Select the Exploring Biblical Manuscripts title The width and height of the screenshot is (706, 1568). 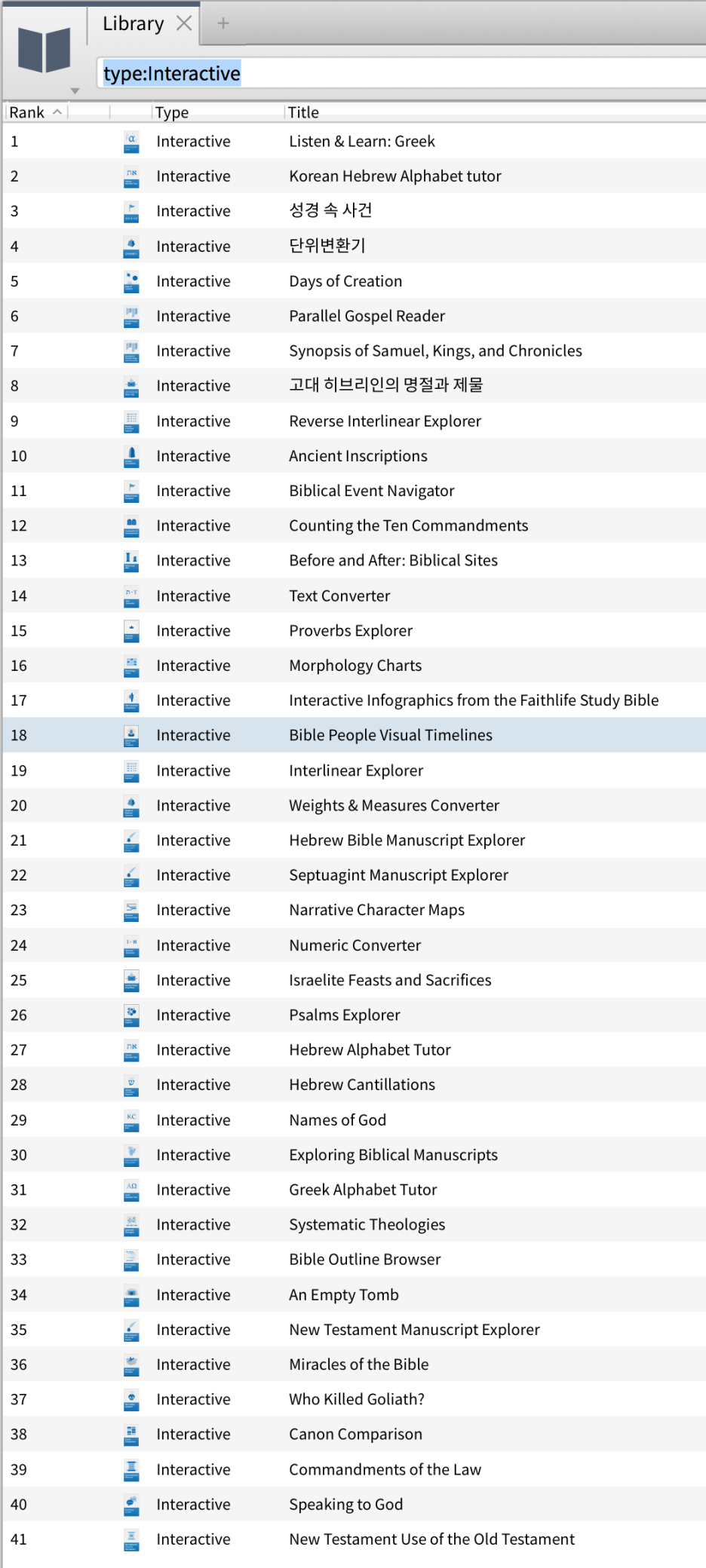(393, 1155)
